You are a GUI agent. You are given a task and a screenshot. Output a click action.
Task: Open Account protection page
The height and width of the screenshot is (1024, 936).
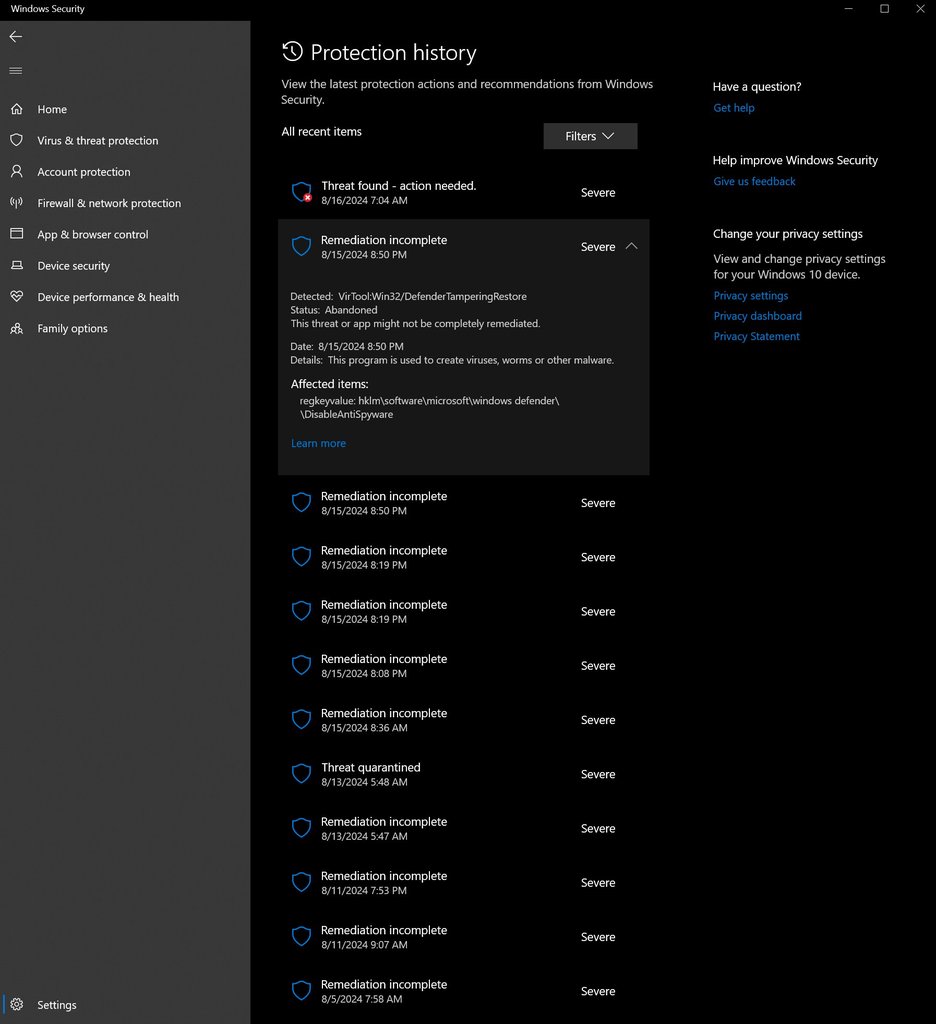[125, 172]
